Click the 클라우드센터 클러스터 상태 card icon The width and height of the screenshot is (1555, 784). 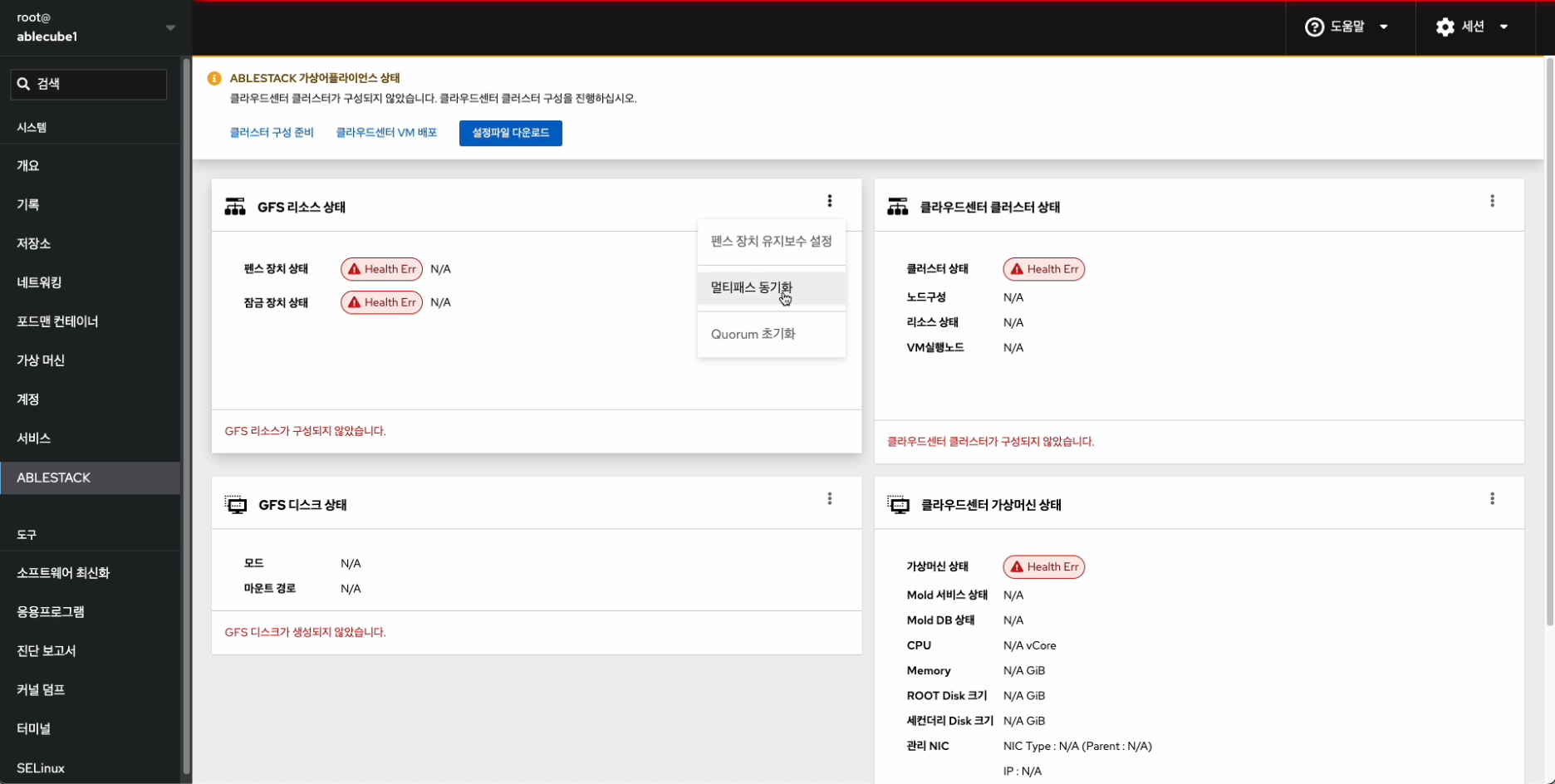[x=898, y=207]
